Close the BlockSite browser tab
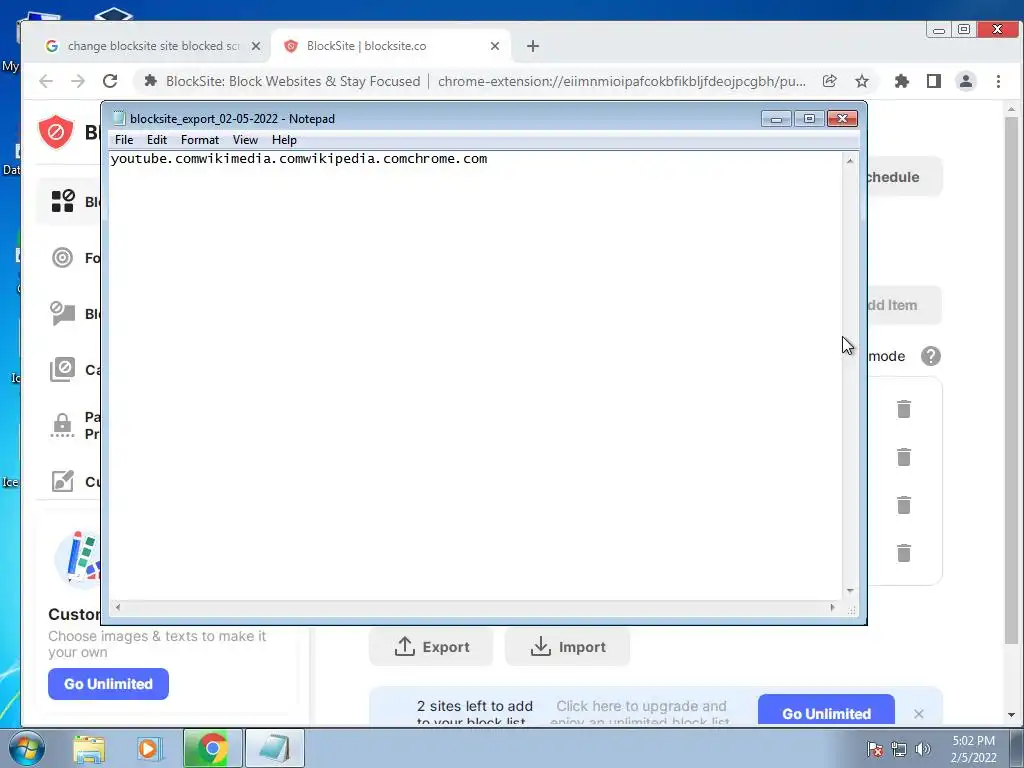The width and height of the screenshot is (1024, 768). [495, 46]
